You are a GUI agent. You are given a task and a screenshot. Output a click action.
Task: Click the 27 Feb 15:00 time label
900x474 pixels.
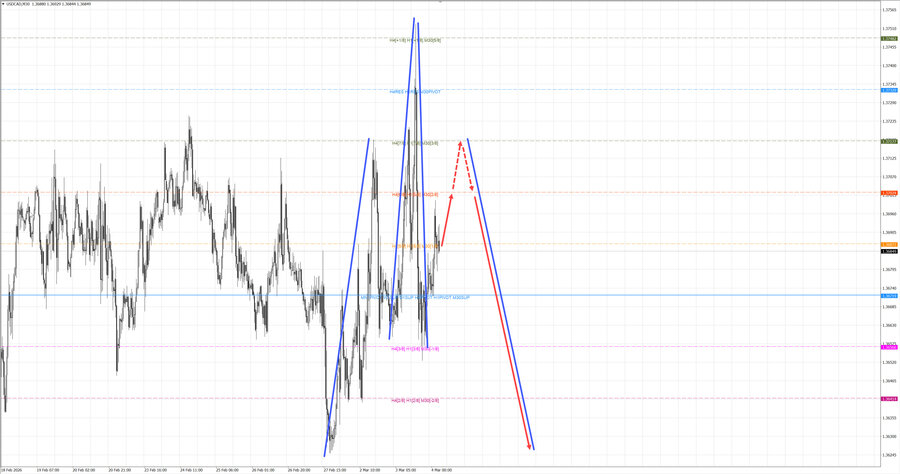click(x=335, y=470)
